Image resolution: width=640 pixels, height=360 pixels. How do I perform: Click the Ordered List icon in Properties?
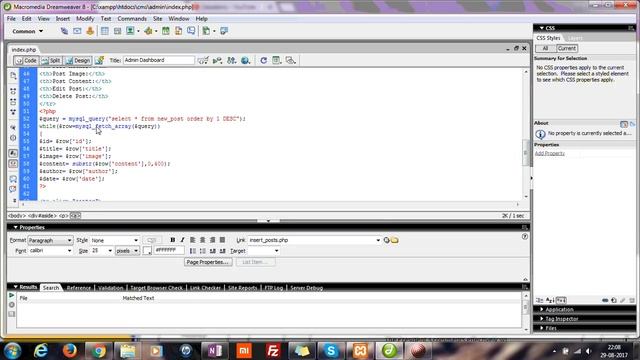[x=202, y=251]
